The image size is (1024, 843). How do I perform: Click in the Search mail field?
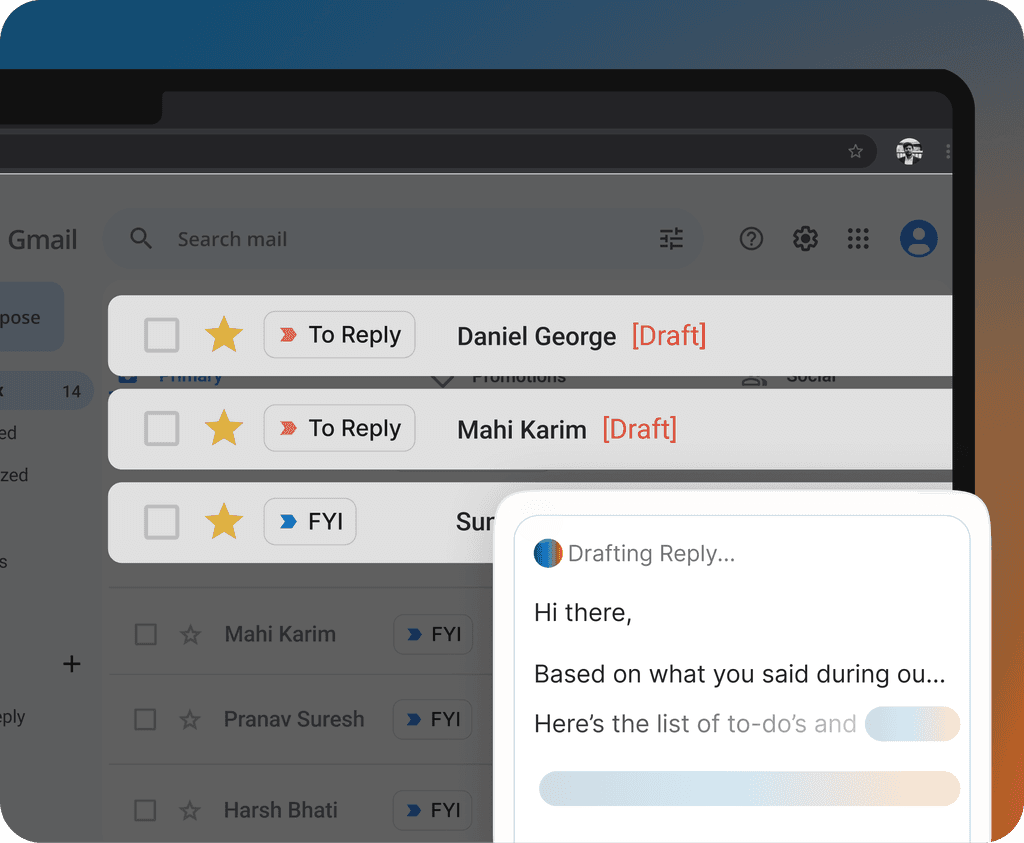[x=402, y=238]
